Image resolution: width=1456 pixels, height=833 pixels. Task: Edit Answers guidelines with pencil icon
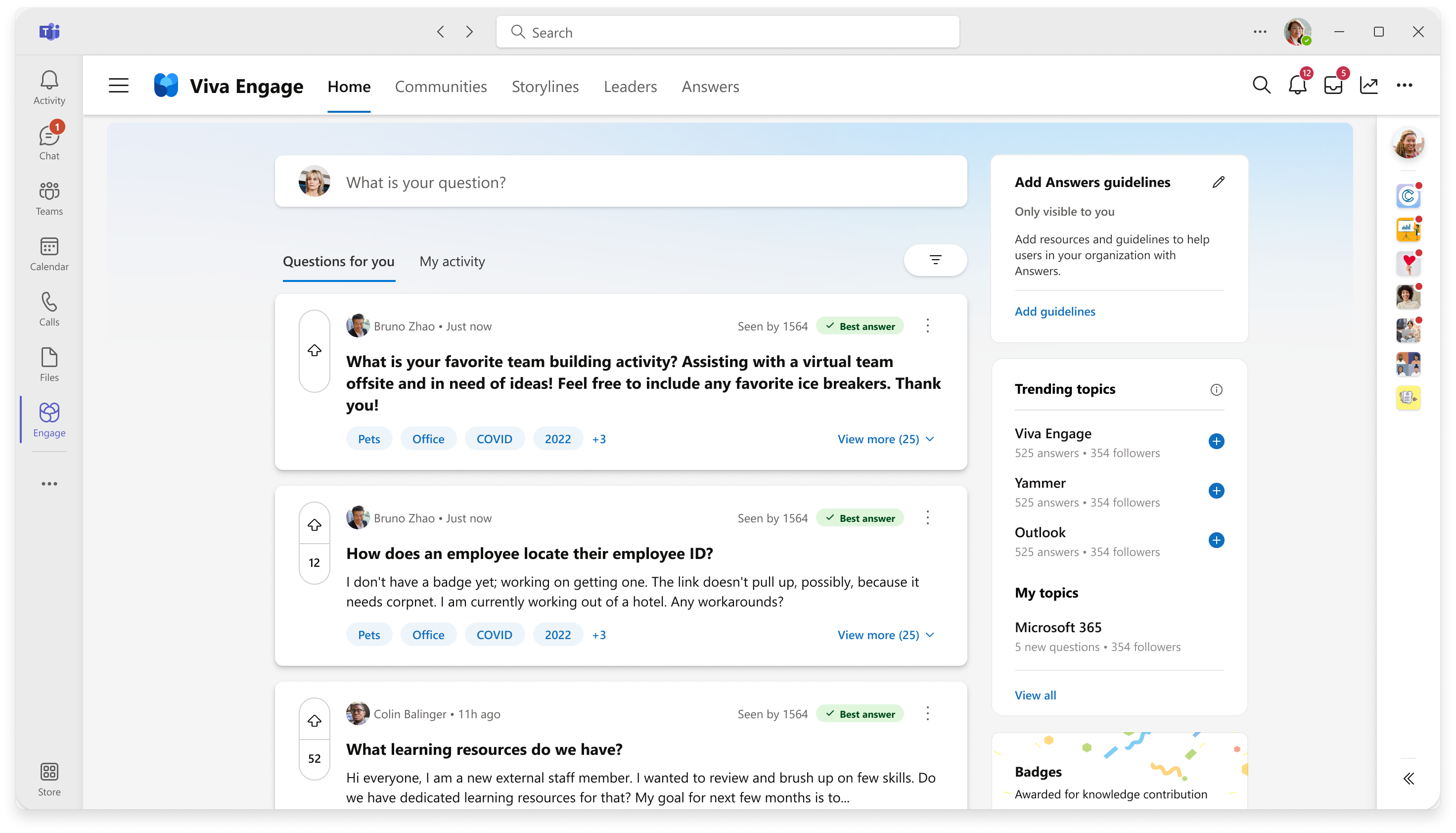pyautogui.click(x=1218, y=182)
